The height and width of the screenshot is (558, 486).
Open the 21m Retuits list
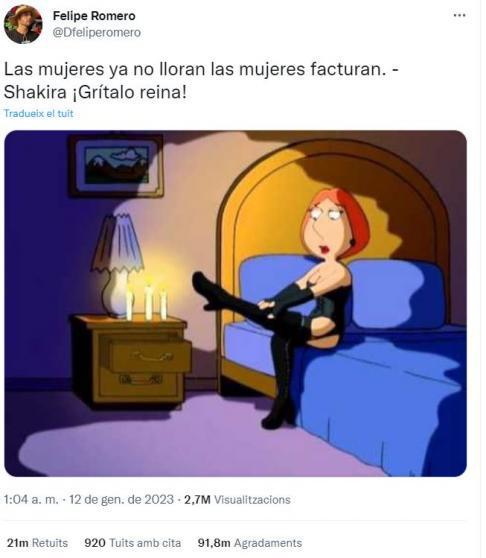(x=37, y=543)
